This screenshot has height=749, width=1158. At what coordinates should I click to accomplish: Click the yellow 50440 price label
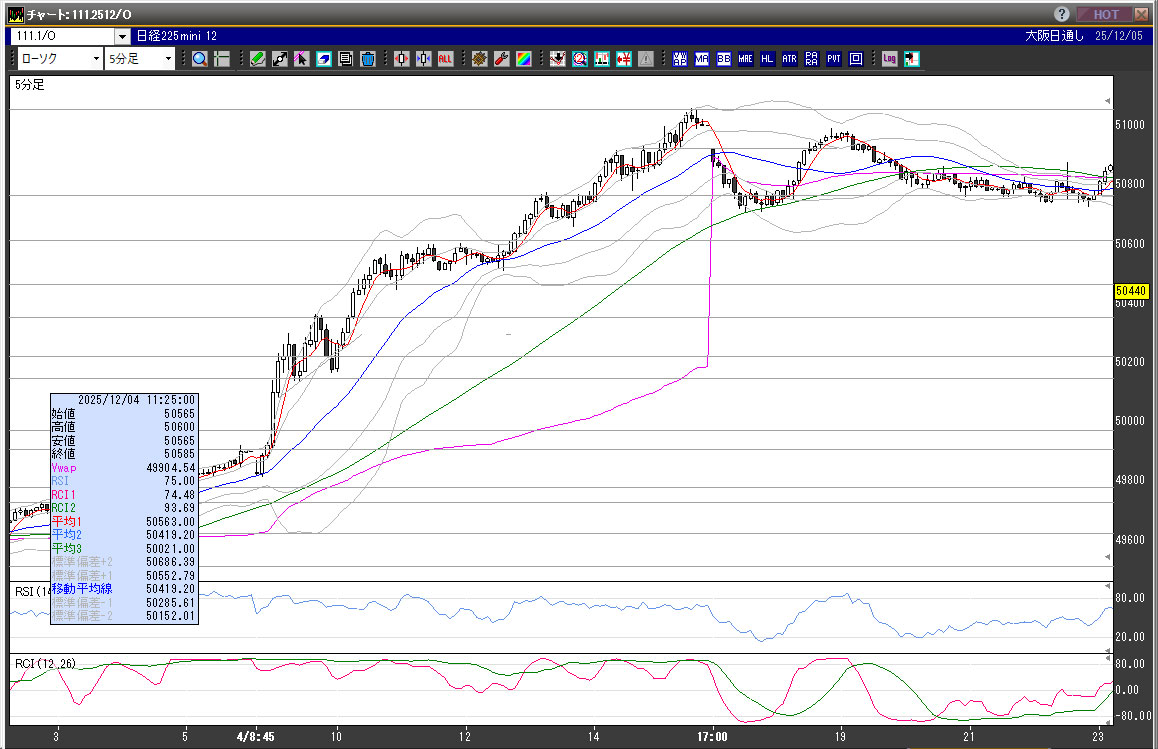click(1129, 291)
